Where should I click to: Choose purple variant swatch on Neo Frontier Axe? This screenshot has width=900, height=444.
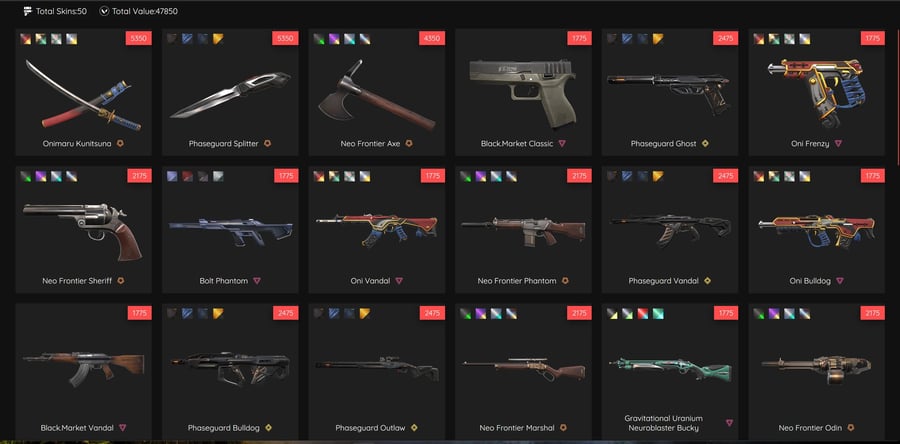334,39
